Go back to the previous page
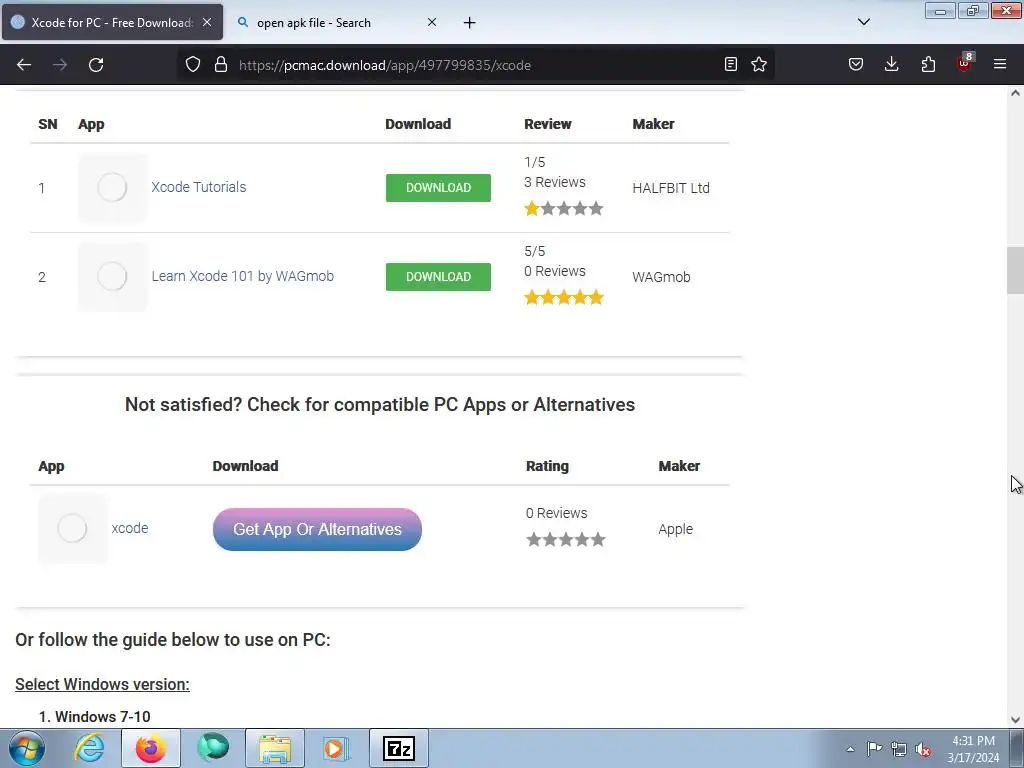This screenshot has width=1024, height=768. pos(24,65)
